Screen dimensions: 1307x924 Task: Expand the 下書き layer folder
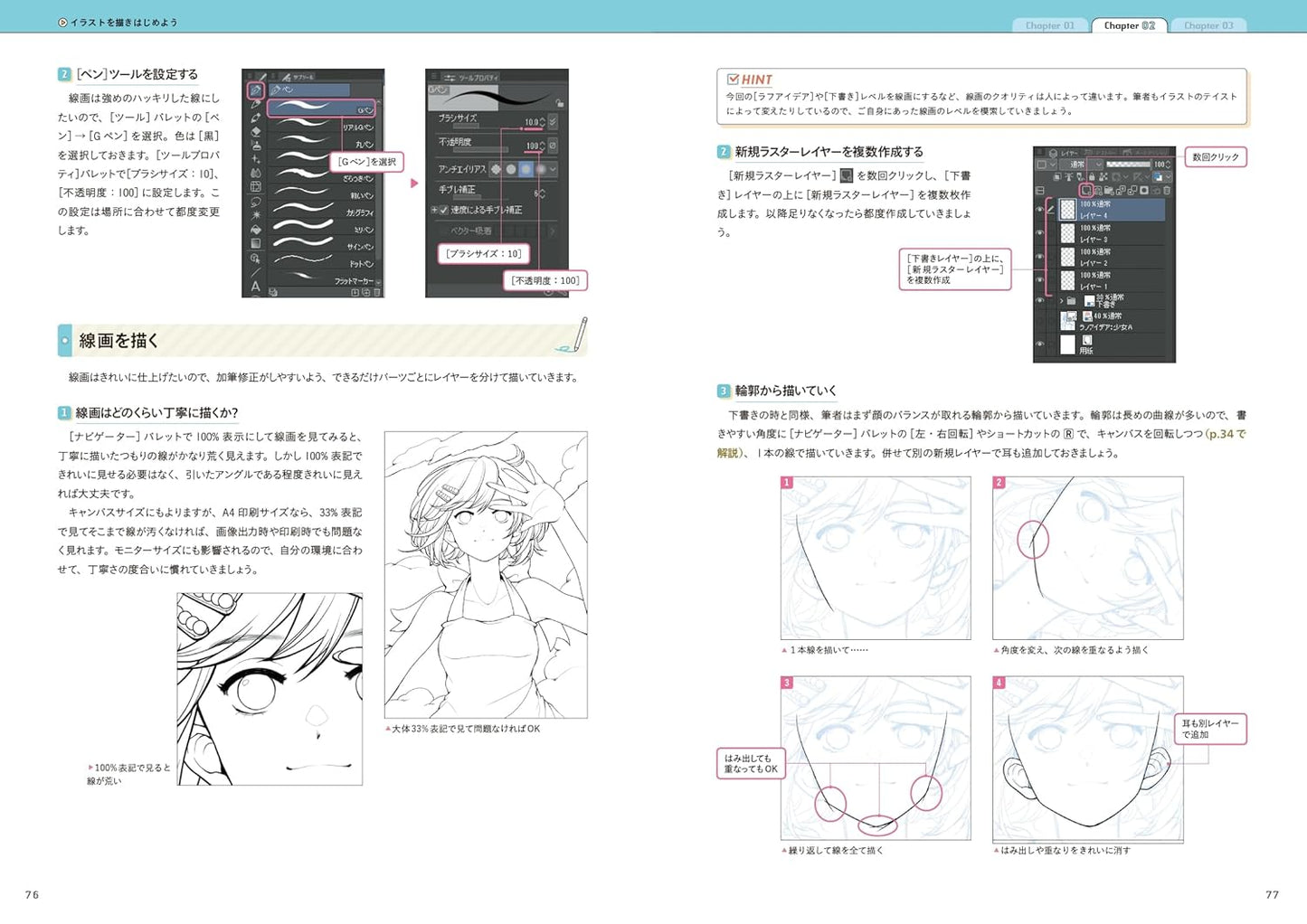coord(1064,299)
